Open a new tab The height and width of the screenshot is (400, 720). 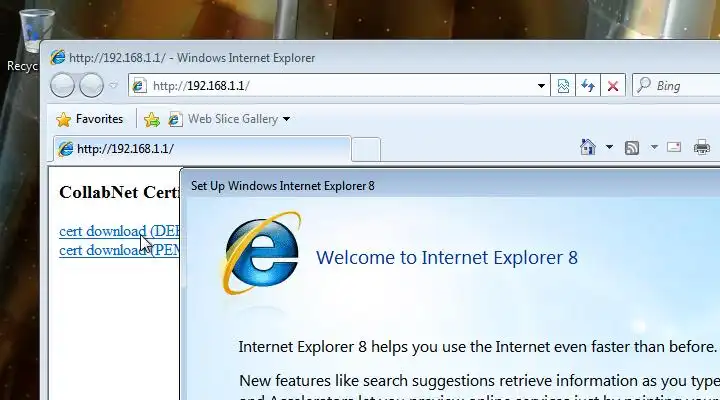click(366, 149)
